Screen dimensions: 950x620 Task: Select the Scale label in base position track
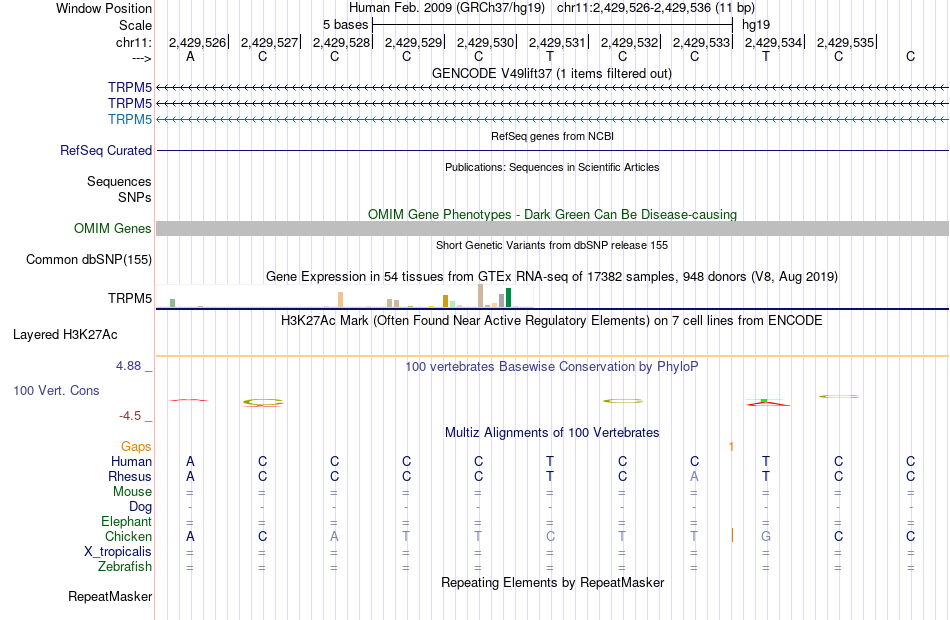pyautogui.click(x=135, y=25)
